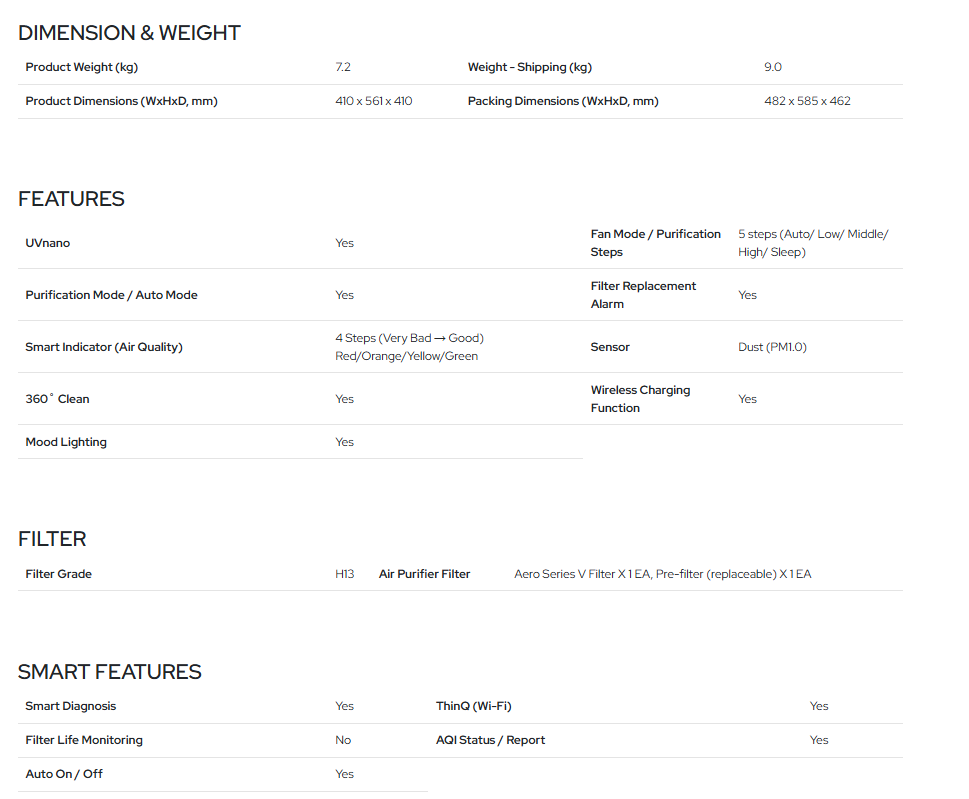The height and width of the screenshot is (799, 969).
Task: Click the Filter Replacement Alarm label
Action: click(x=643, y=295)
